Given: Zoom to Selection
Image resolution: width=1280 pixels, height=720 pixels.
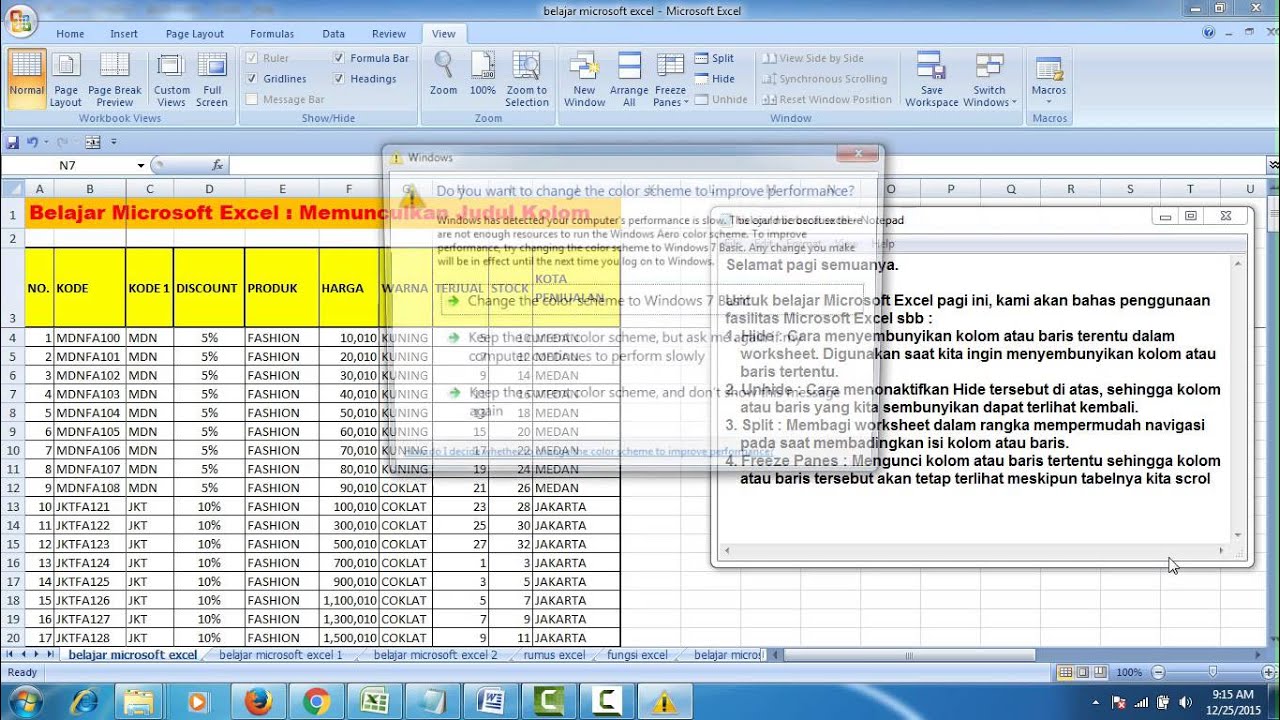Looking at the screenshot, I should click(x=527, y=78).
